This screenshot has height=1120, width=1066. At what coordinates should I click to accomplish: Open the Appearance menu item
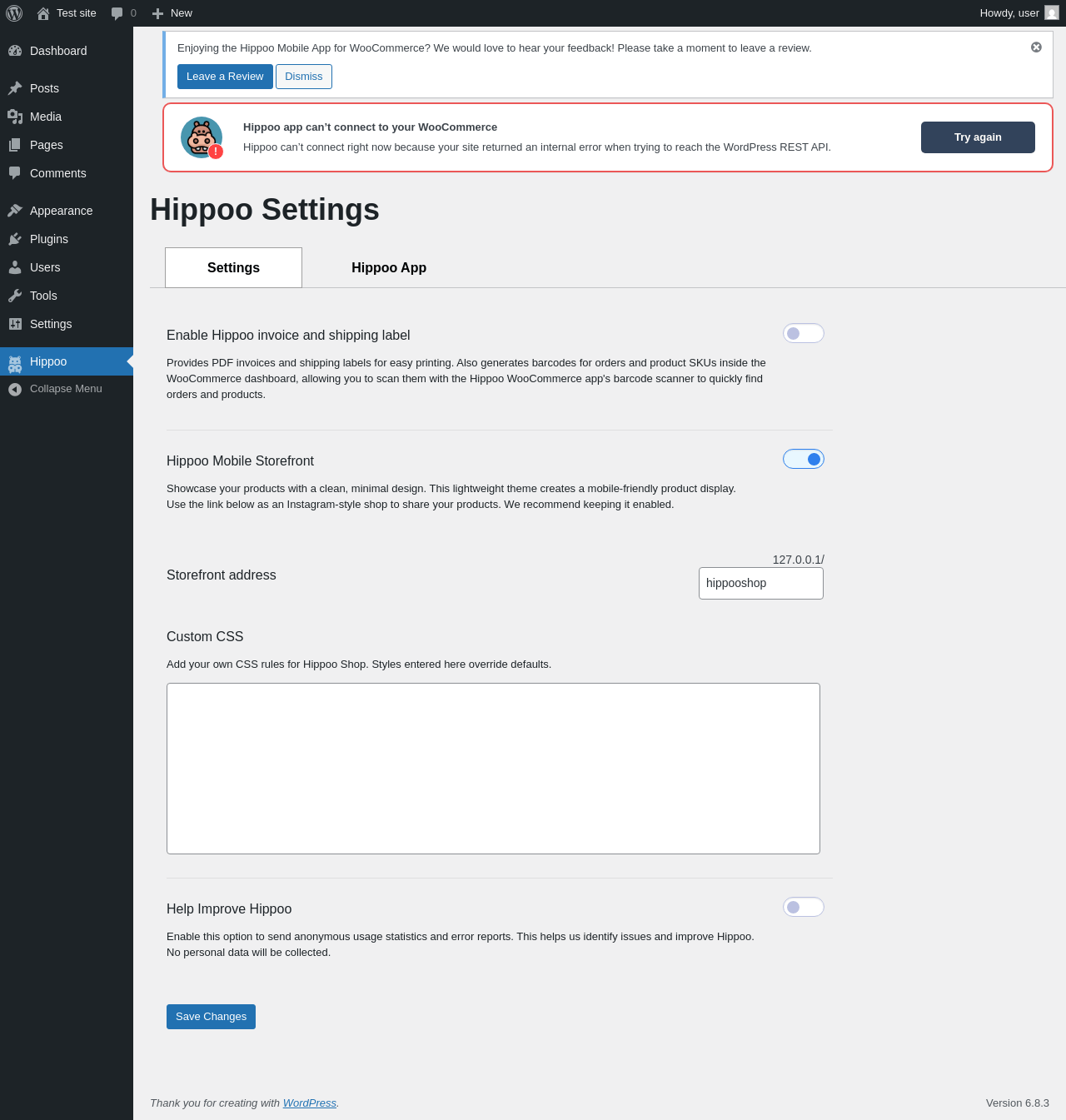tap(67, 211)
